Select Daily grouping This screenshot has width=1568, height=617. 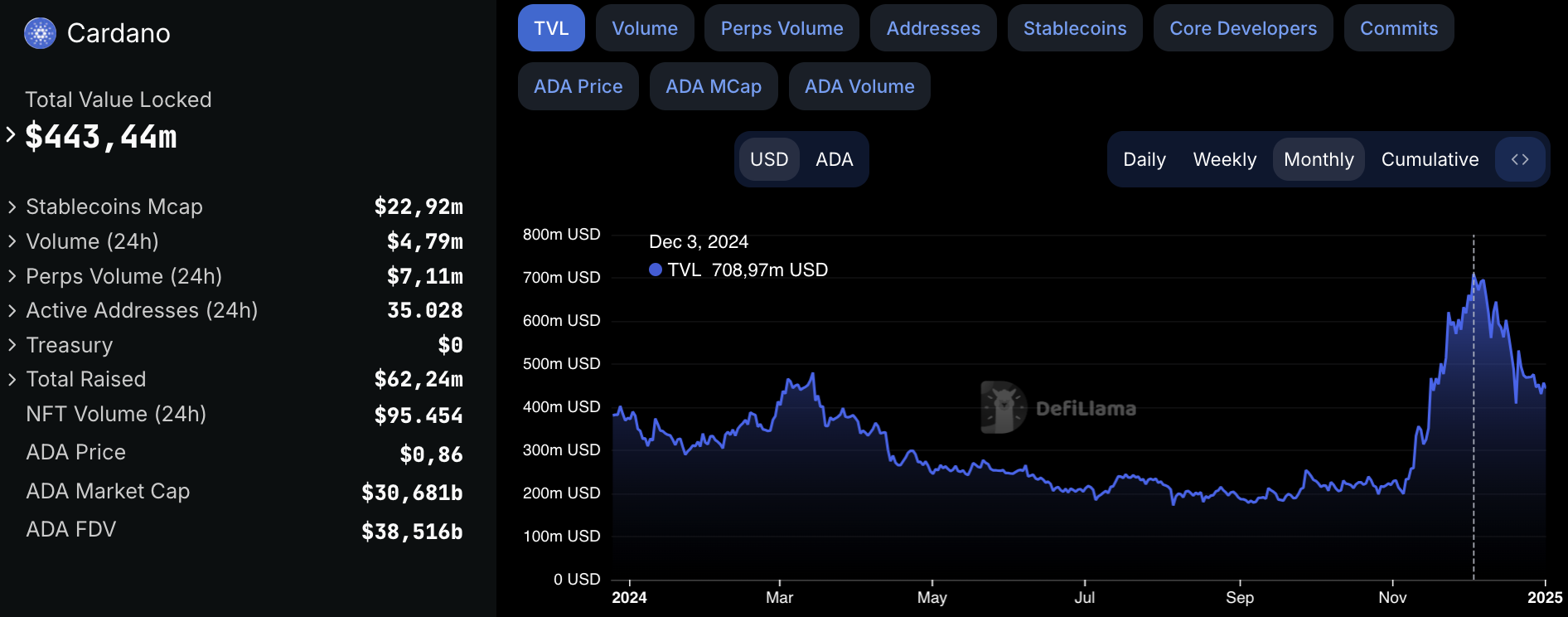[1145, 159]
